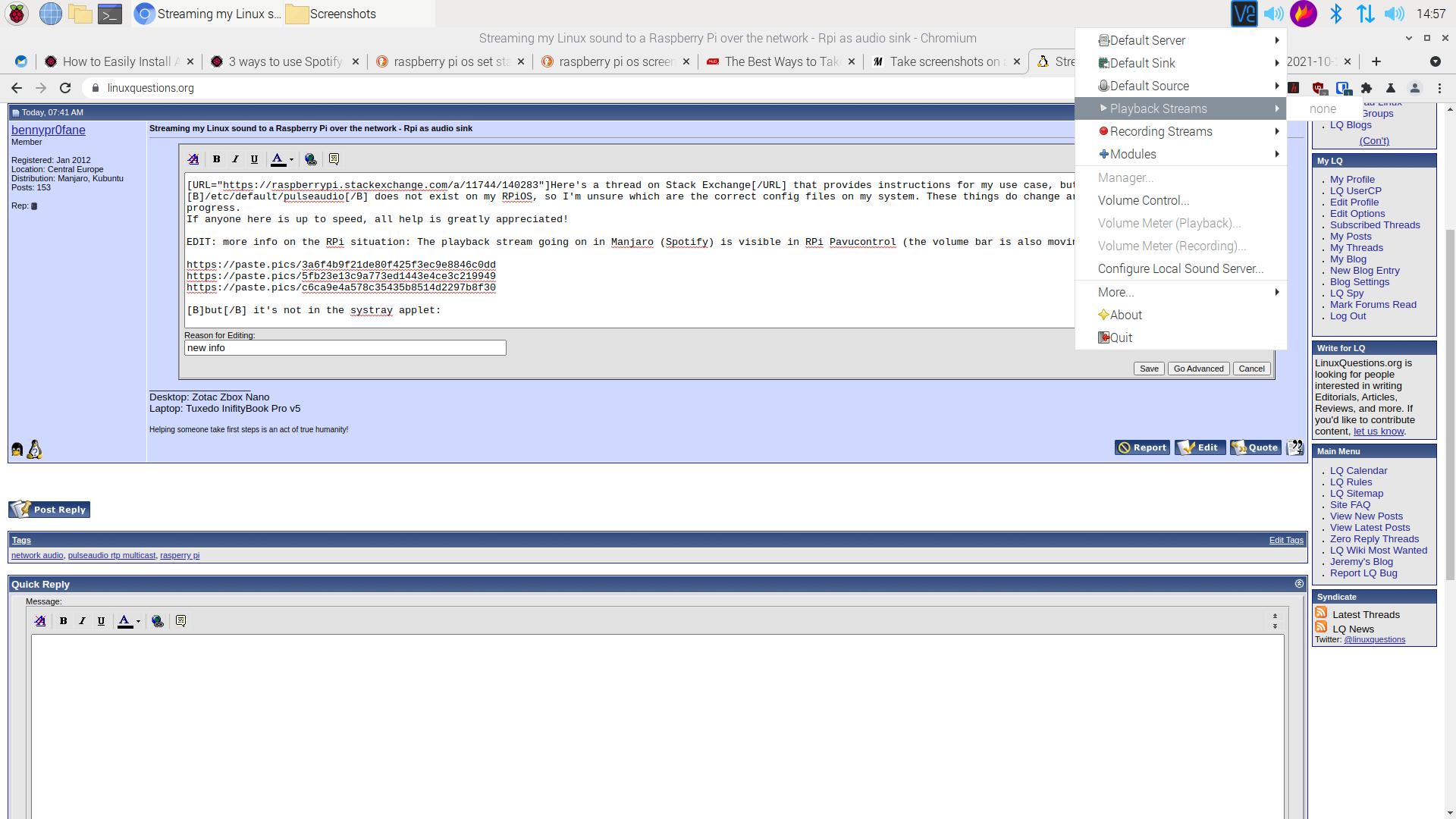1456x819 pixels.
Task: Apply bold in the edit post toolbar
Action: (x=216, y=159)
